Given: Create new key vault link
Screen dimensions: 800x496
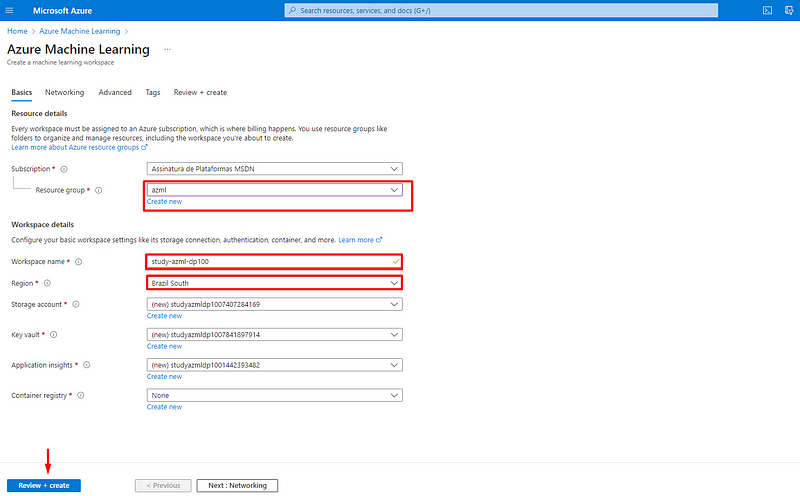Looking at the screenshot, I should pyautogui.click(x=164, y=346).
